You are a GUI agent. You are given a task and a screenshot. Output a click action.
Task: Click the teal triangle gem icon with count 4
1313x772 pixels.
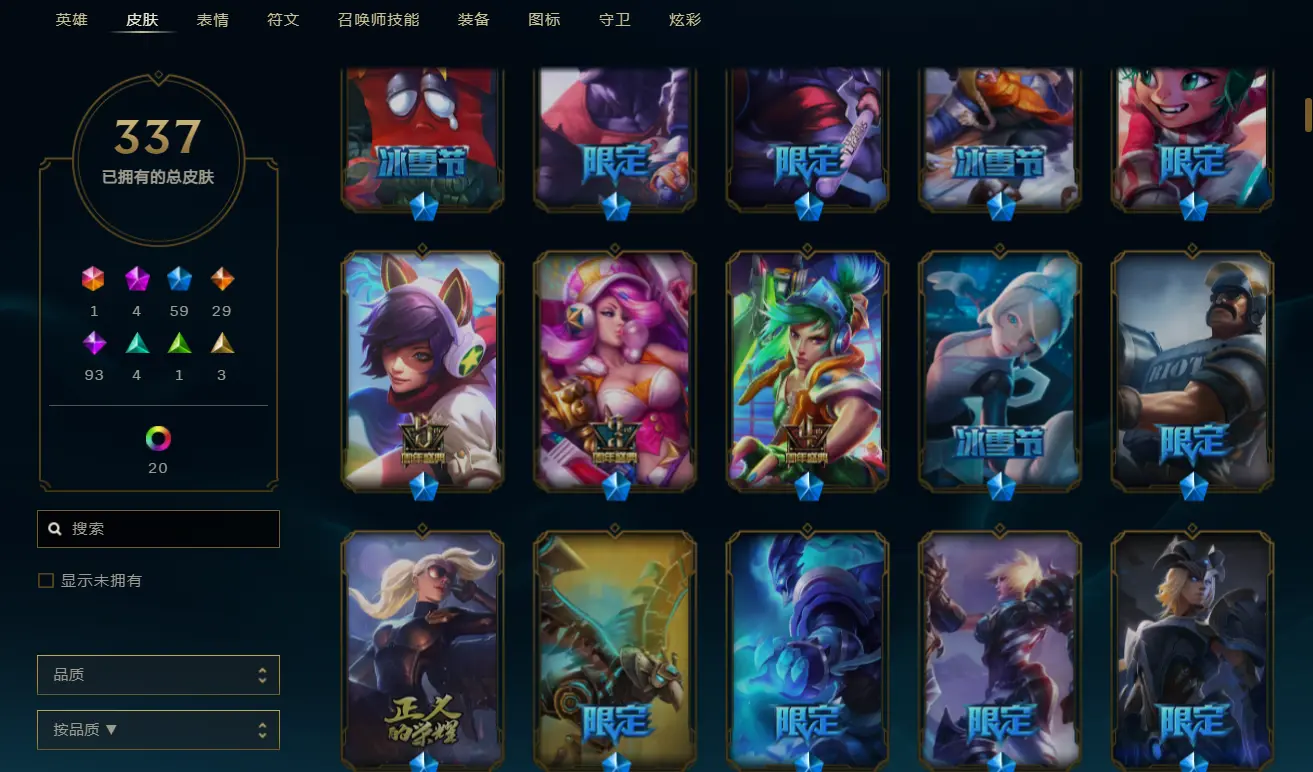[136, 343]
